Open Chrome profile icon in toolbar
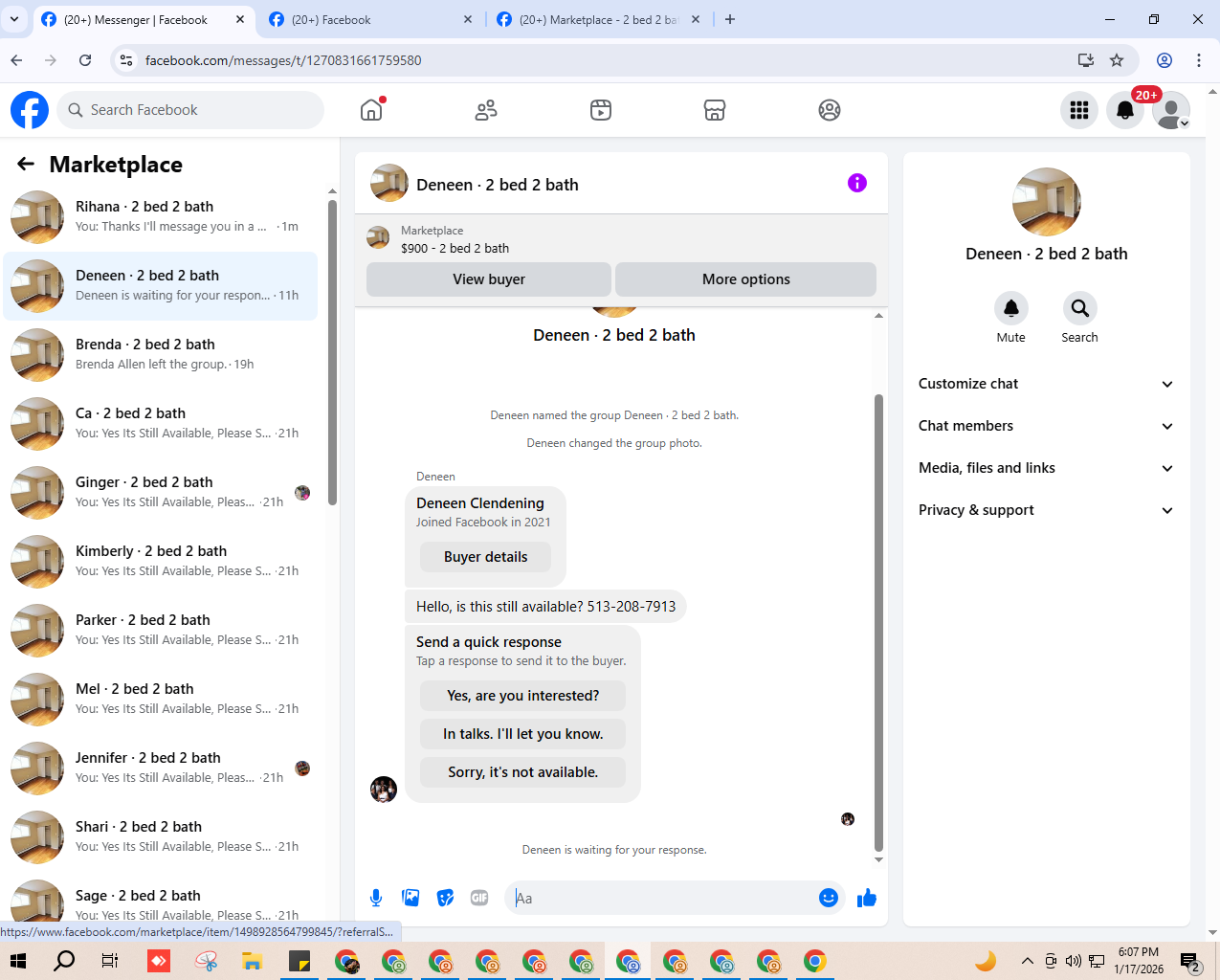 pyautogui.click(x=1165, y=60)
